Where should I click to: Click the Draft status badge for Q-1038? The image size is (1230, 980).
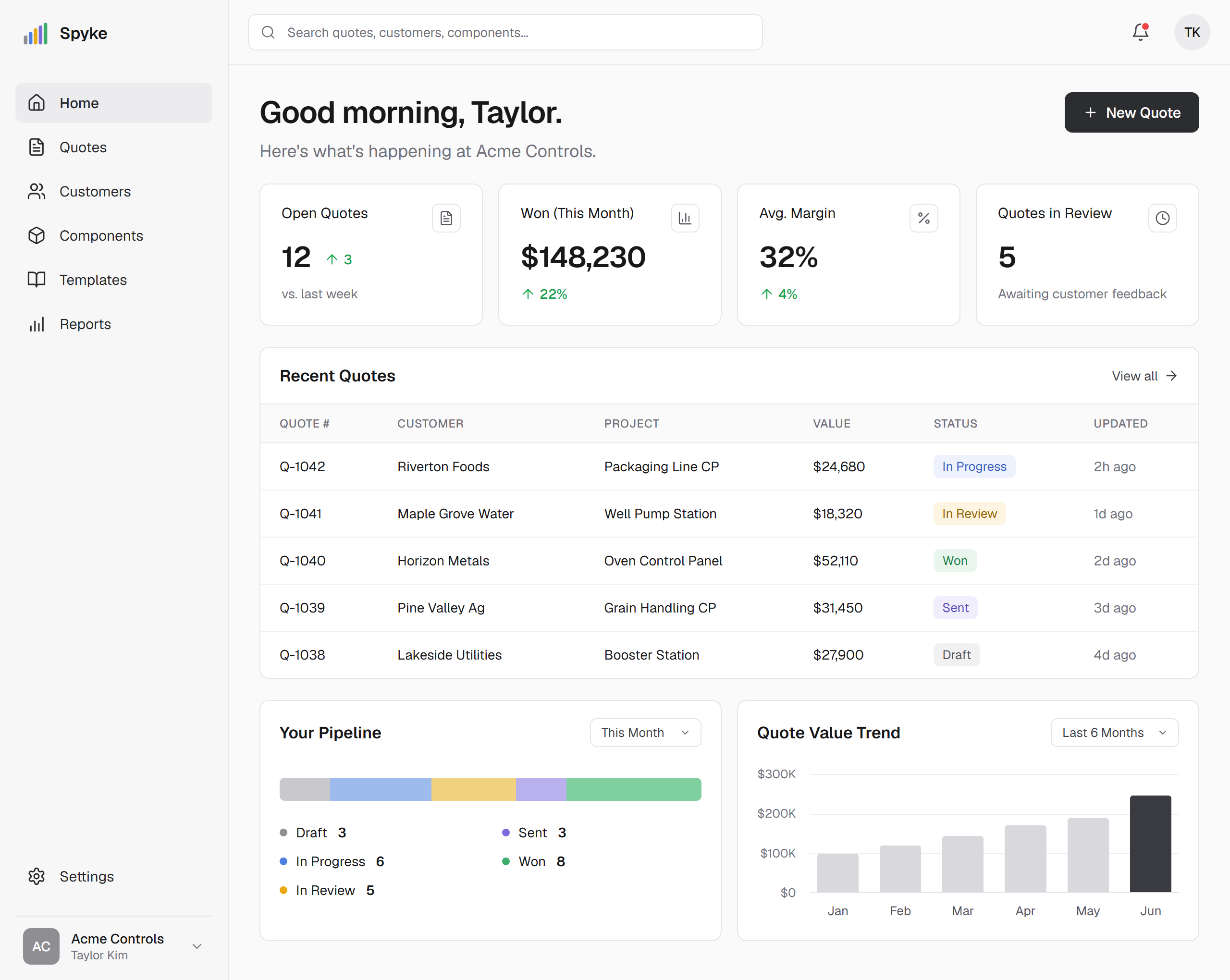point(956,655)
